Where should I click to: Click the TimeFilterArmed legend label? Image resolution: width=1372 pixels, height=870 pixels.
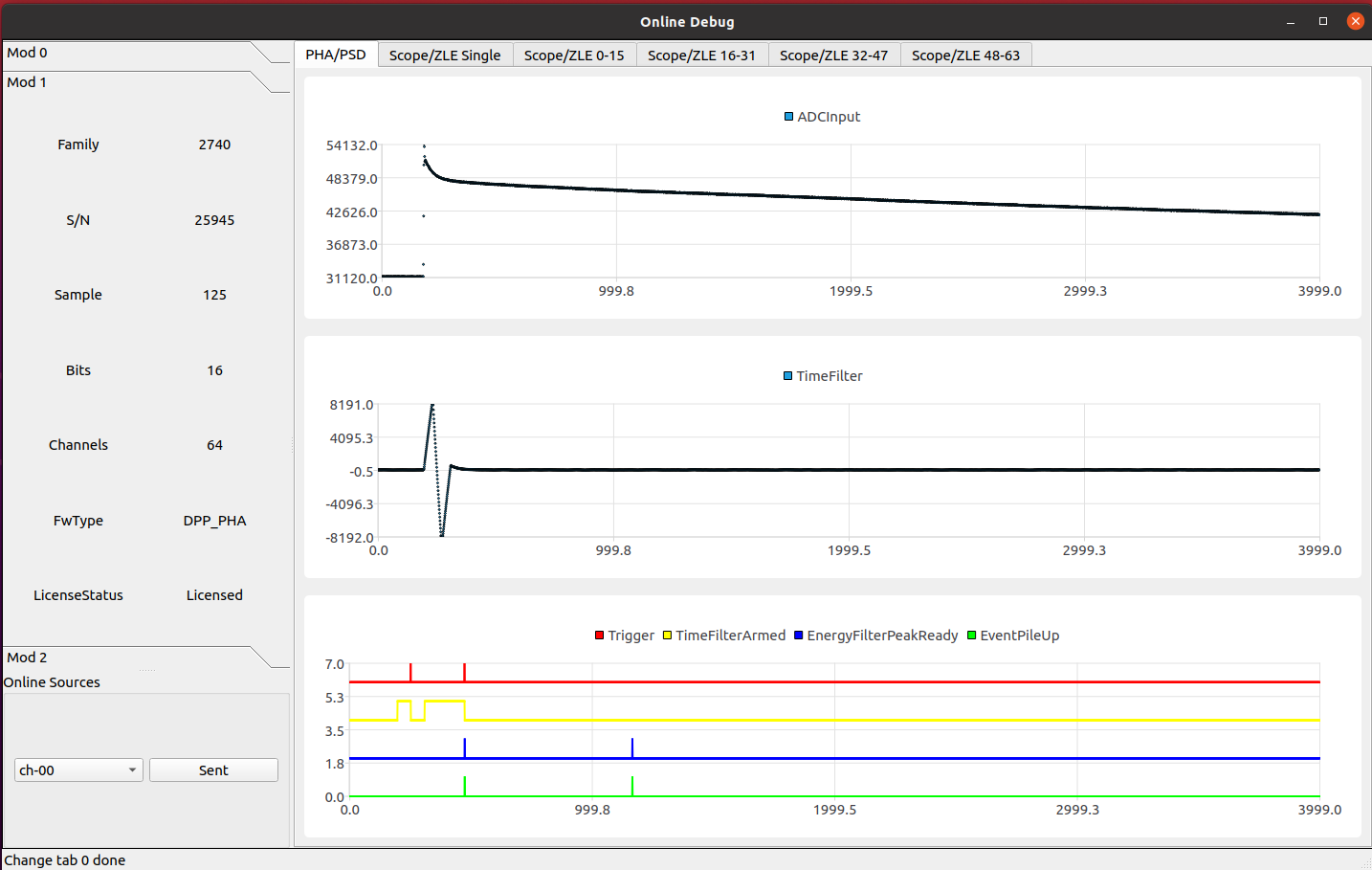click(x=731, y=636)
